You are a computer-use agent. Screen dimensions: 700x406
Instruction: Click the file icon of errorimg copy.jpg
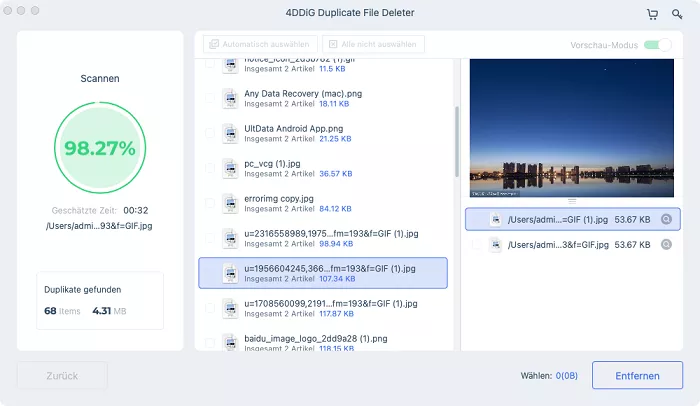click(230, 203)
